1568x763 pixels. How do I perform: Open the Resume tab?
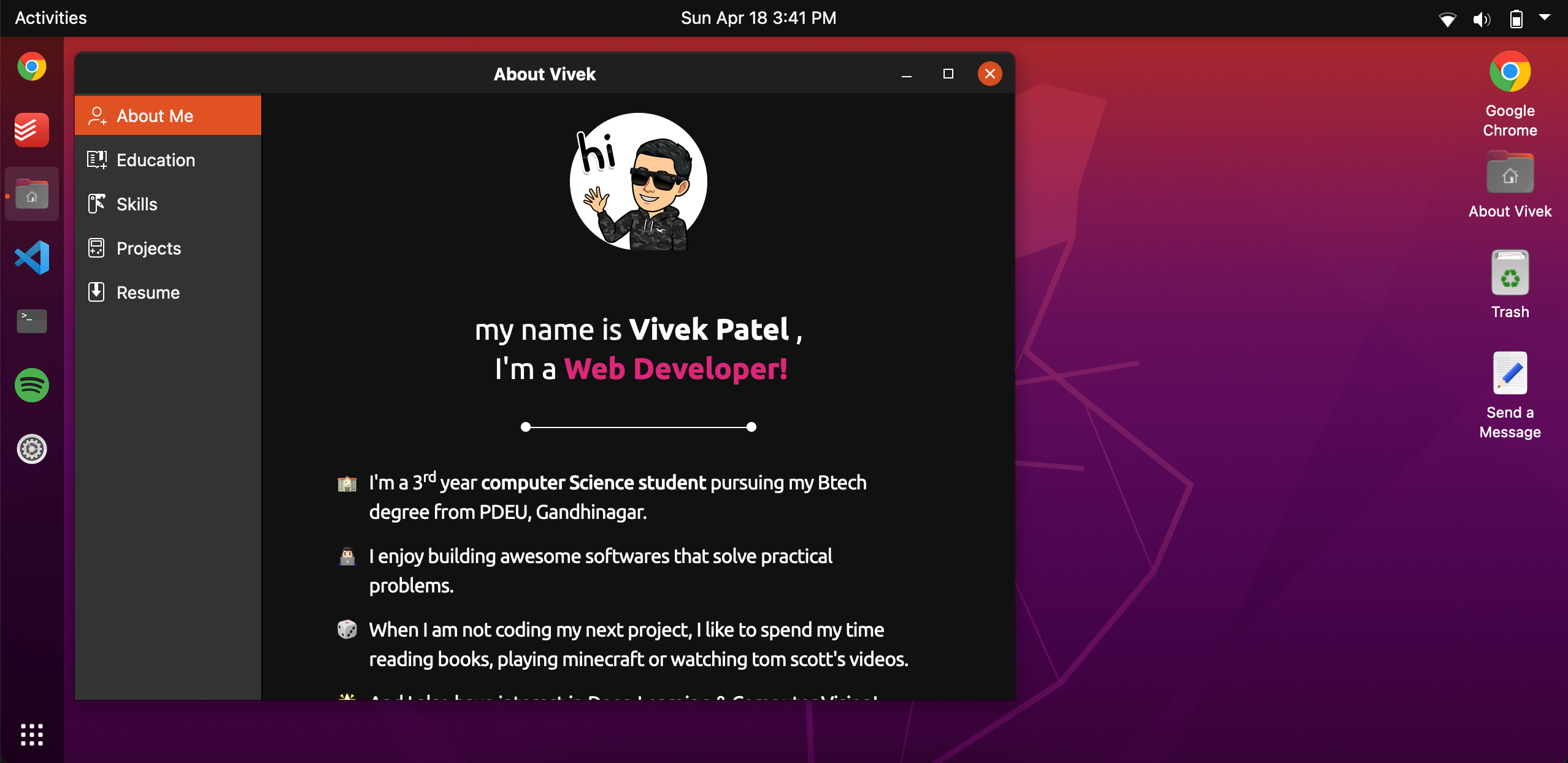coord(168,293)
